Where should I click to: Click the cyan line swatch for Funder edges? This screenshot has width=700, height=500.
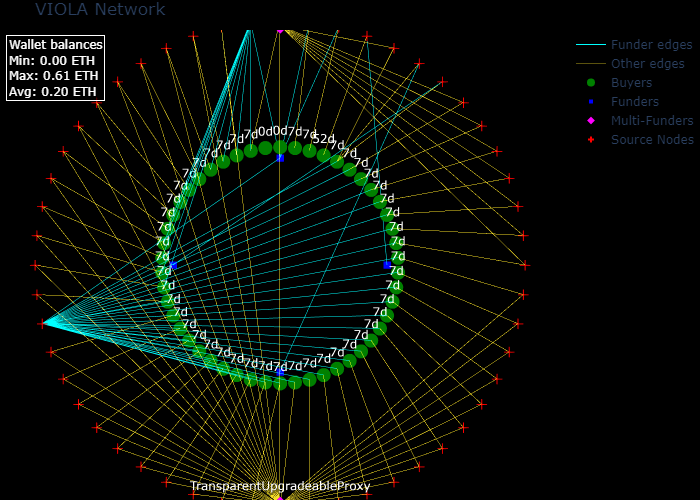point(591,45)
